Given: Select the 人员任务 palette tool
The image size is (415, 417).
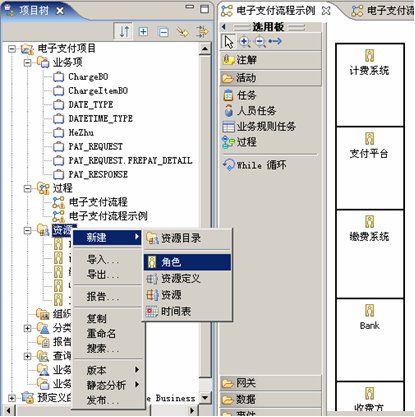Looking at the screenshot, I should pos(249,111).
